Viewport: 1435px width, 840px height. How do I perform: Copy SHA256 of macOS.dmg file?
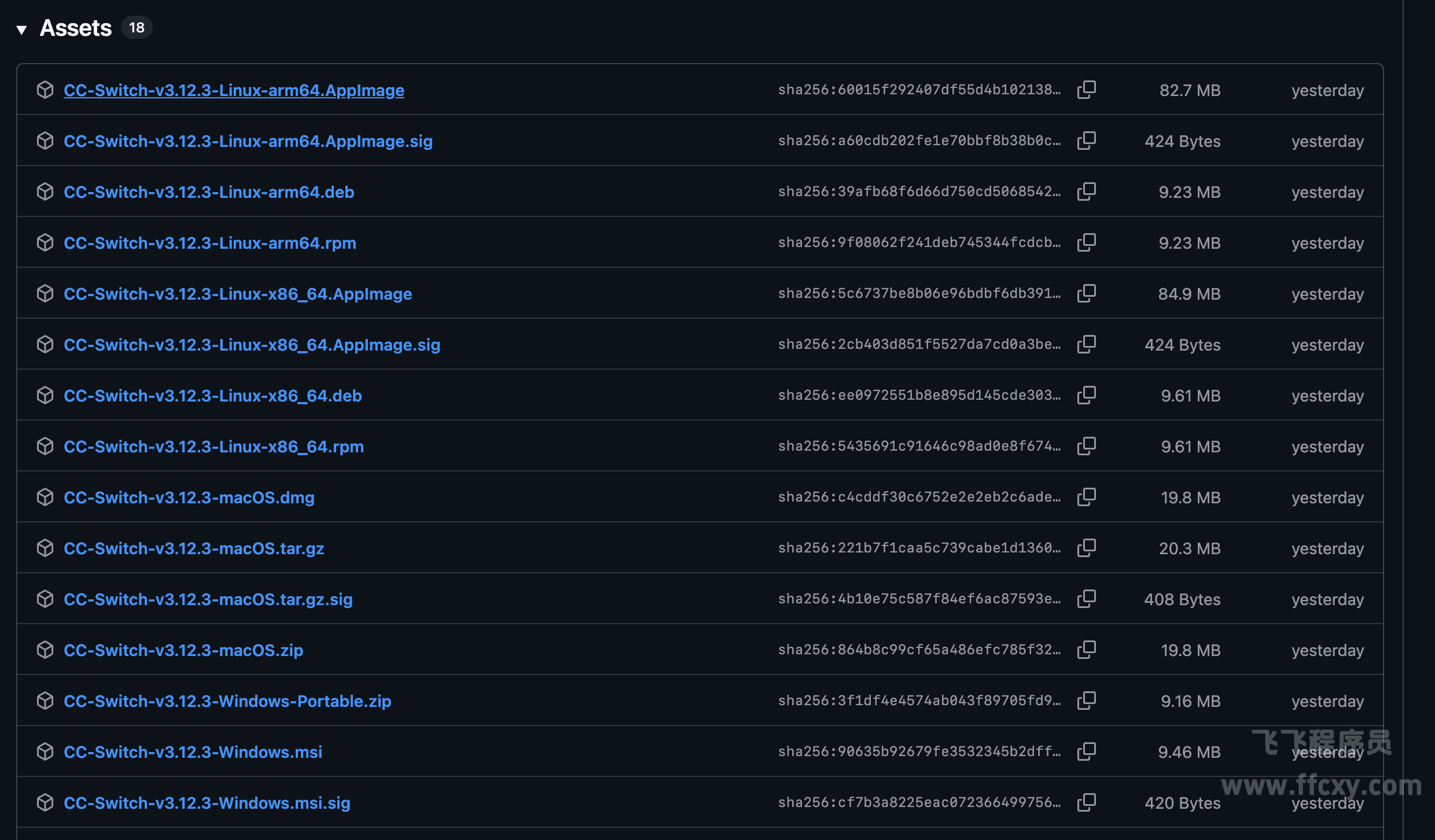tap(1086, 497)
